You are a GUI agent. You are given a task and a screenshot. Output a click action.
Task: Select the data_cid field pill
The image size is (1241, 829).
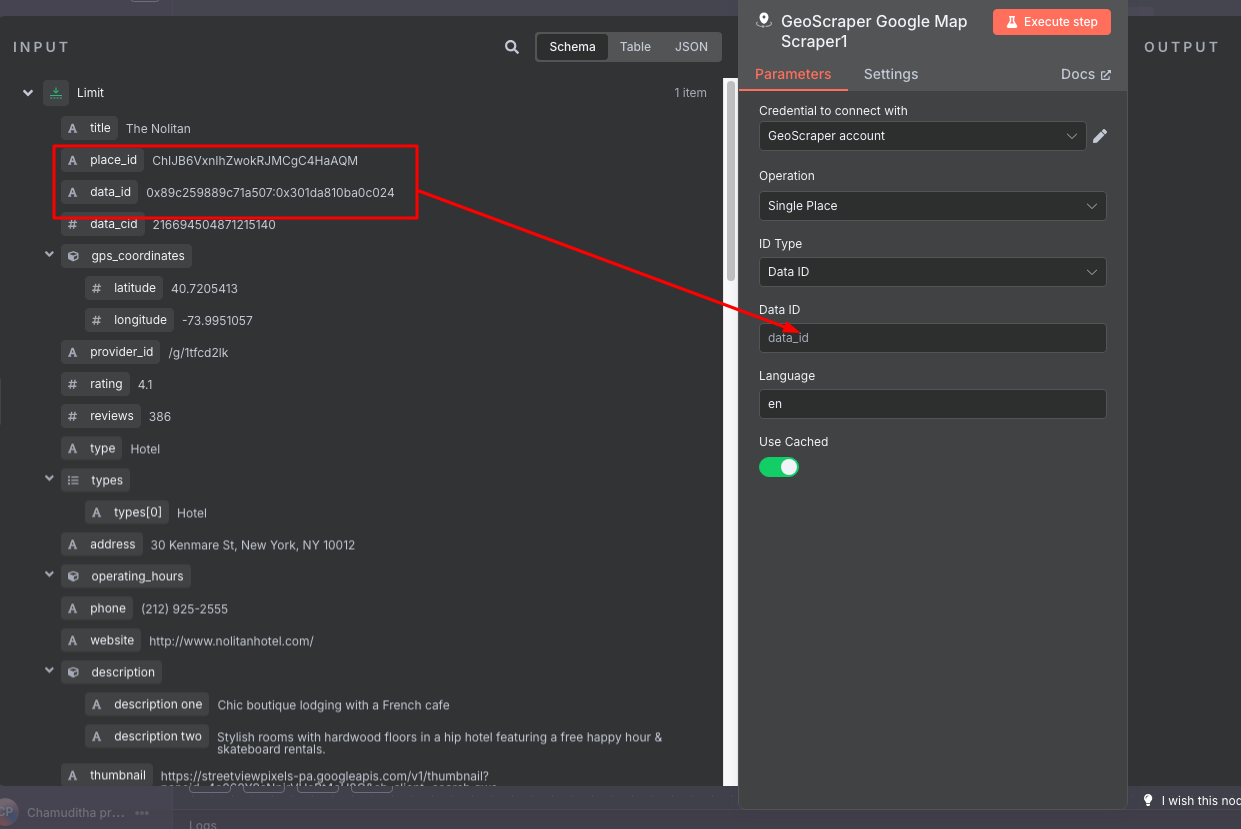click(102, 224)
